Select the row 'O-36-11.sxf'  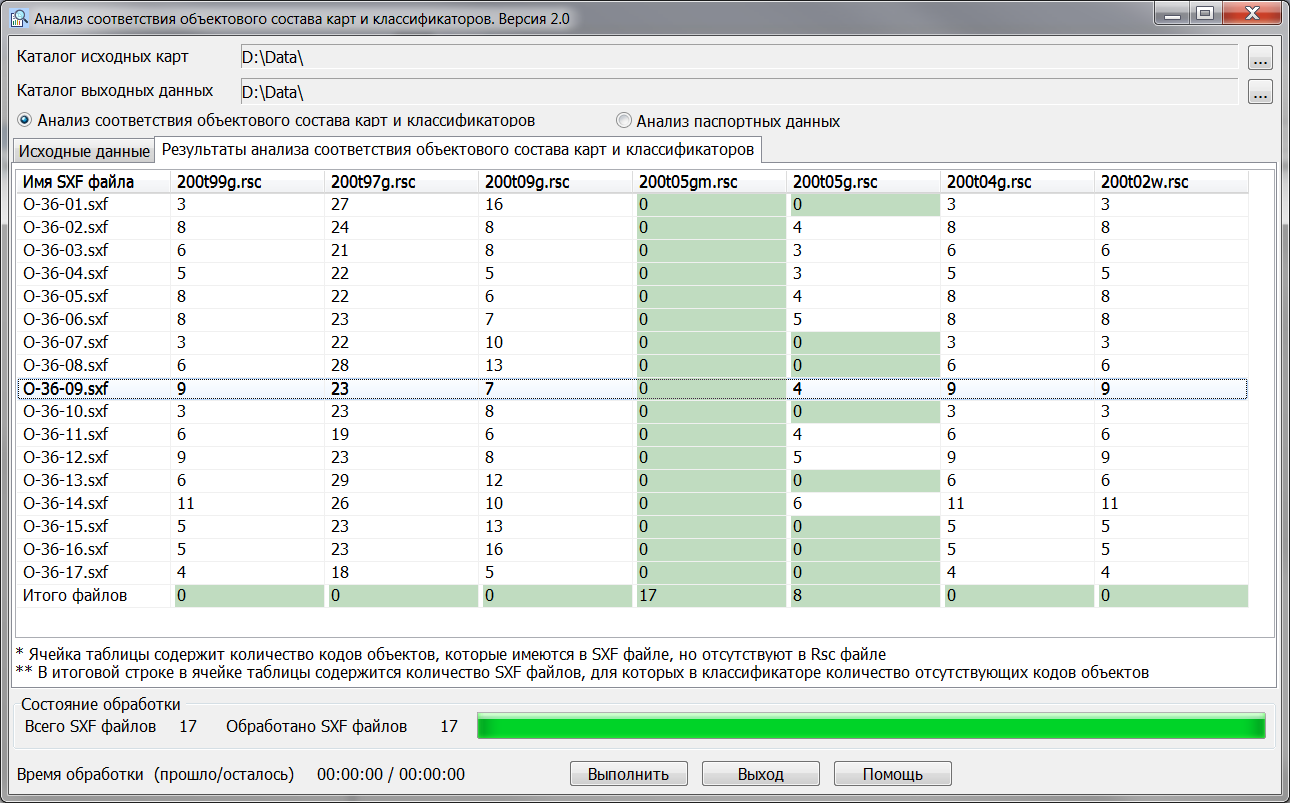633,434
